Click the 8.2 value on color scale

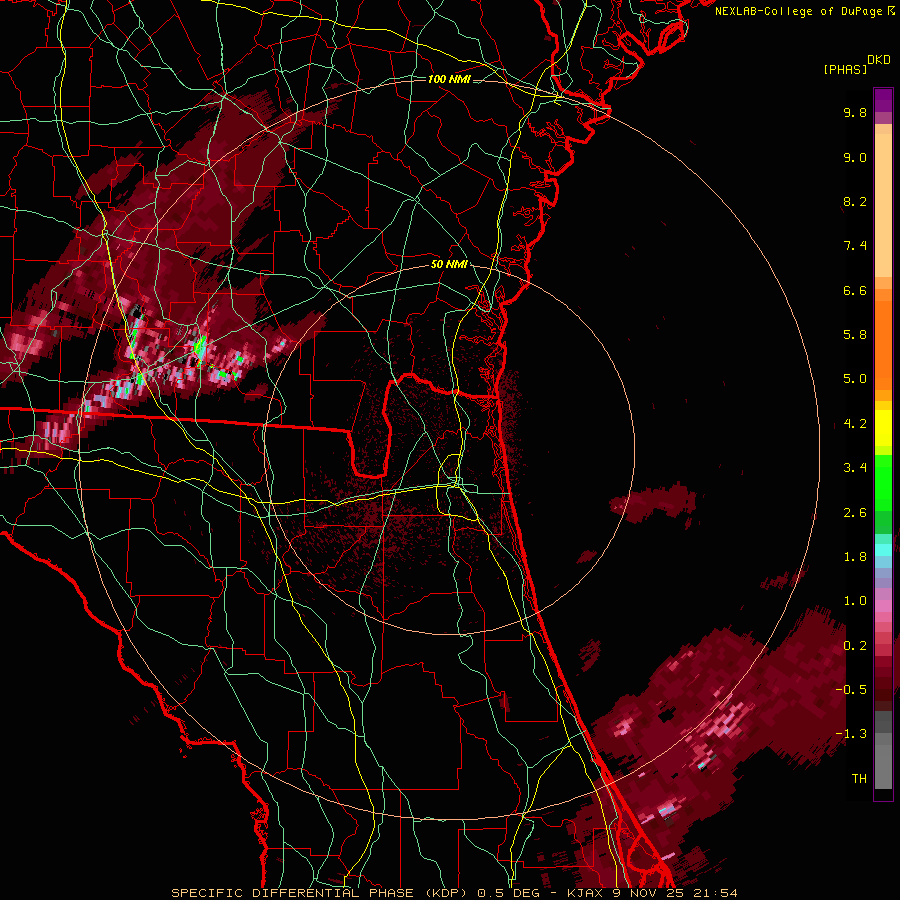click(855, 201)
